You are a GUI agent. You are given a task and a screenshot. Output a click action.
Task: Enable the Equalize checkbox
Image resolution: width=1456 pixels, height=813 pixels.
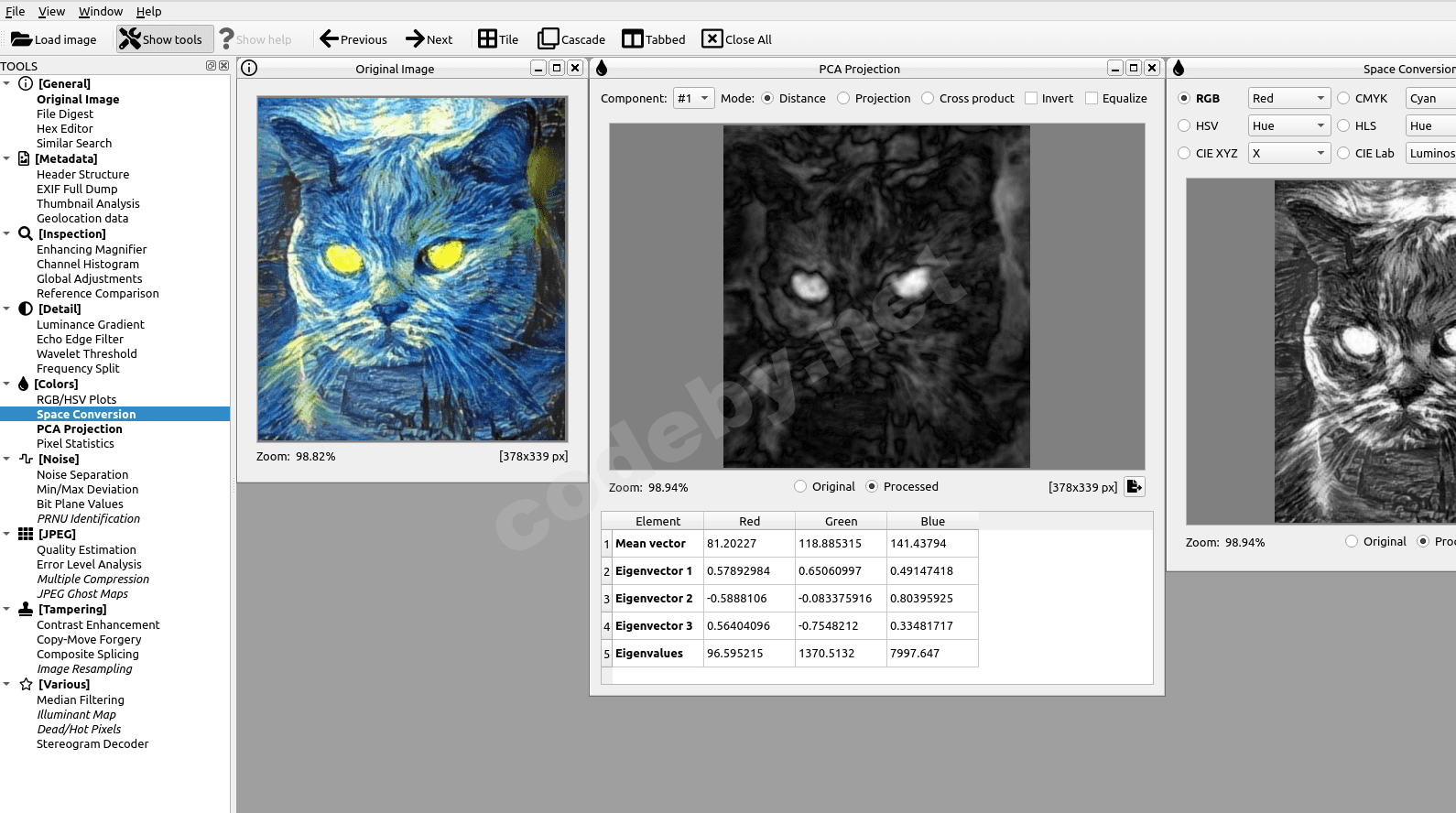[x=1092, y=99]
